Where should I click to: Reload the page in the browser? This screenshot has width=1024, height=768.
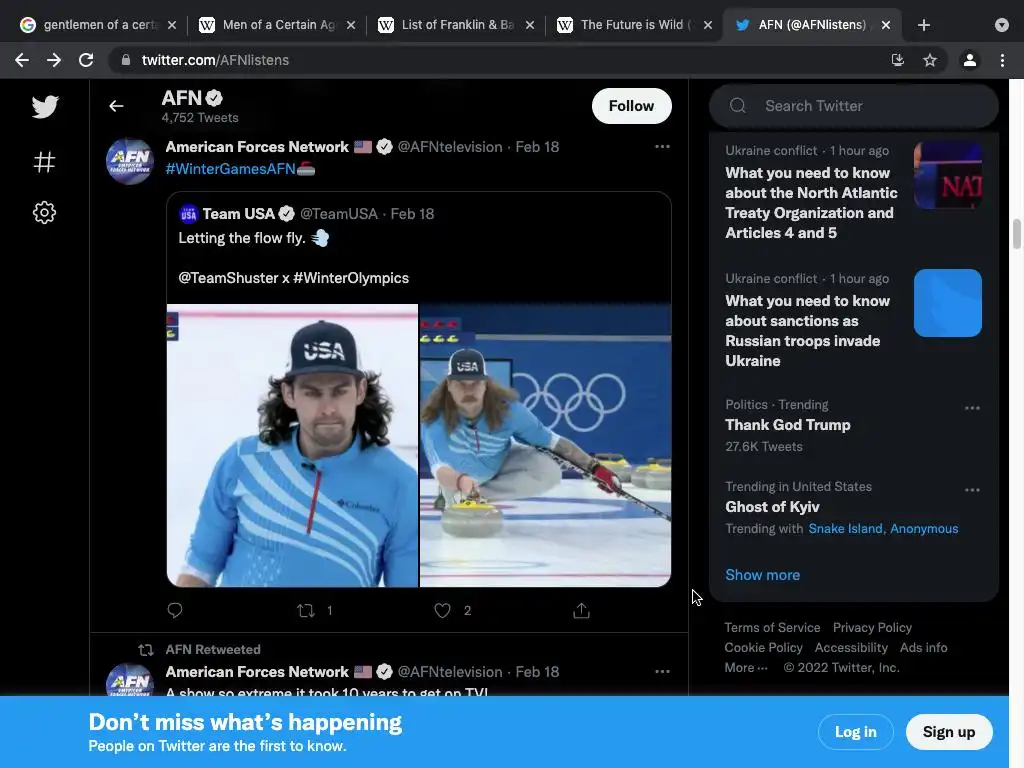[x=86, y=60]
